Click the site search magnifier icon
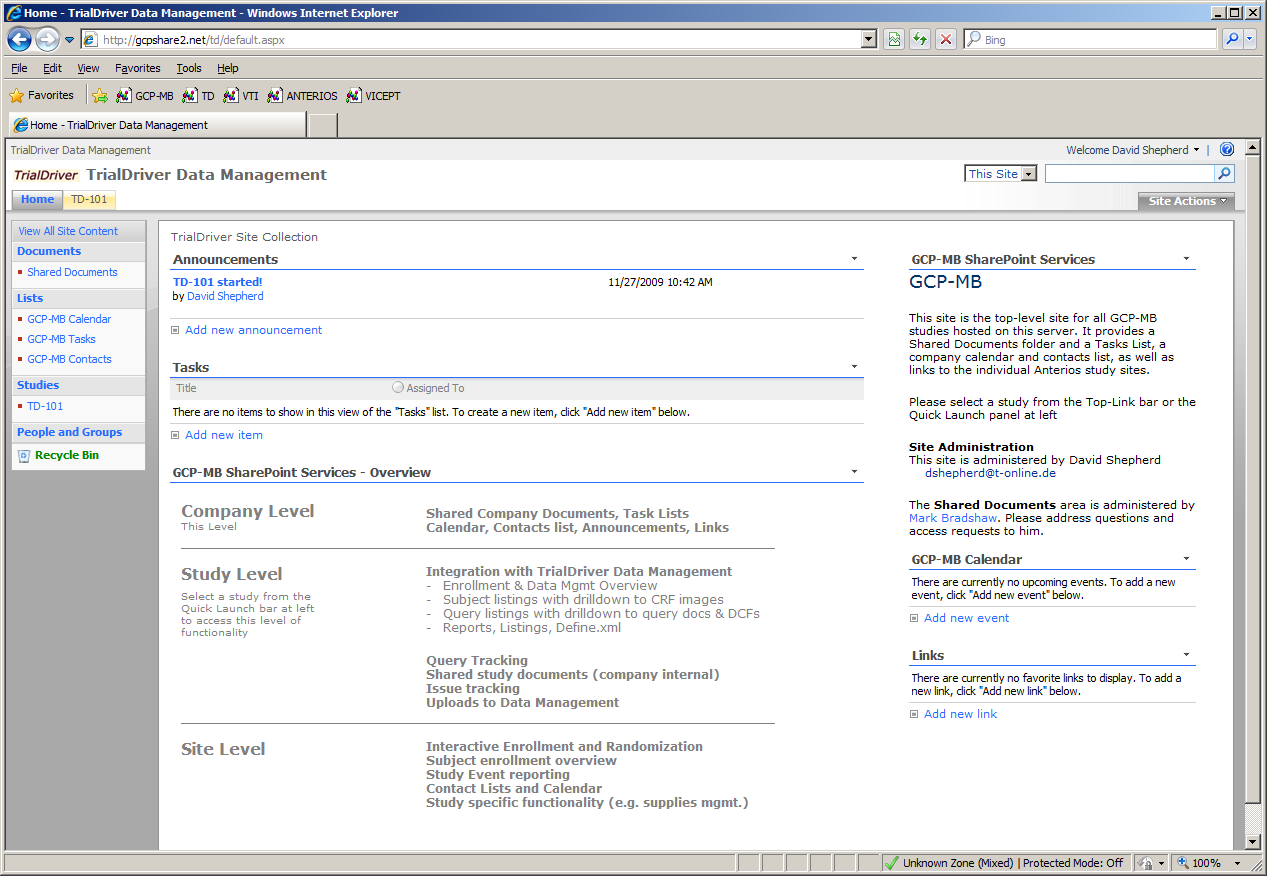Viewport: 1267px width, 876px height. (x=1224, y=174)
